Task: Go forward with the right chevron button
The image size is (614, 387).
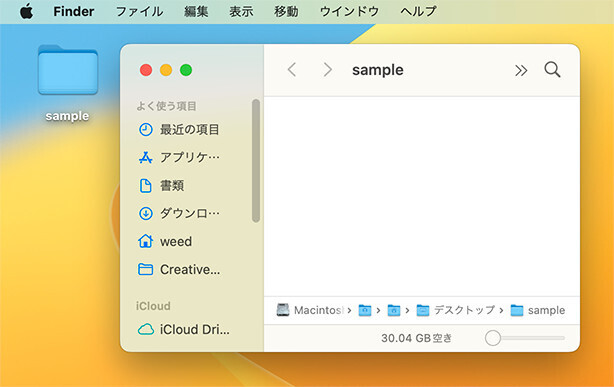Action: click(327, 70)
